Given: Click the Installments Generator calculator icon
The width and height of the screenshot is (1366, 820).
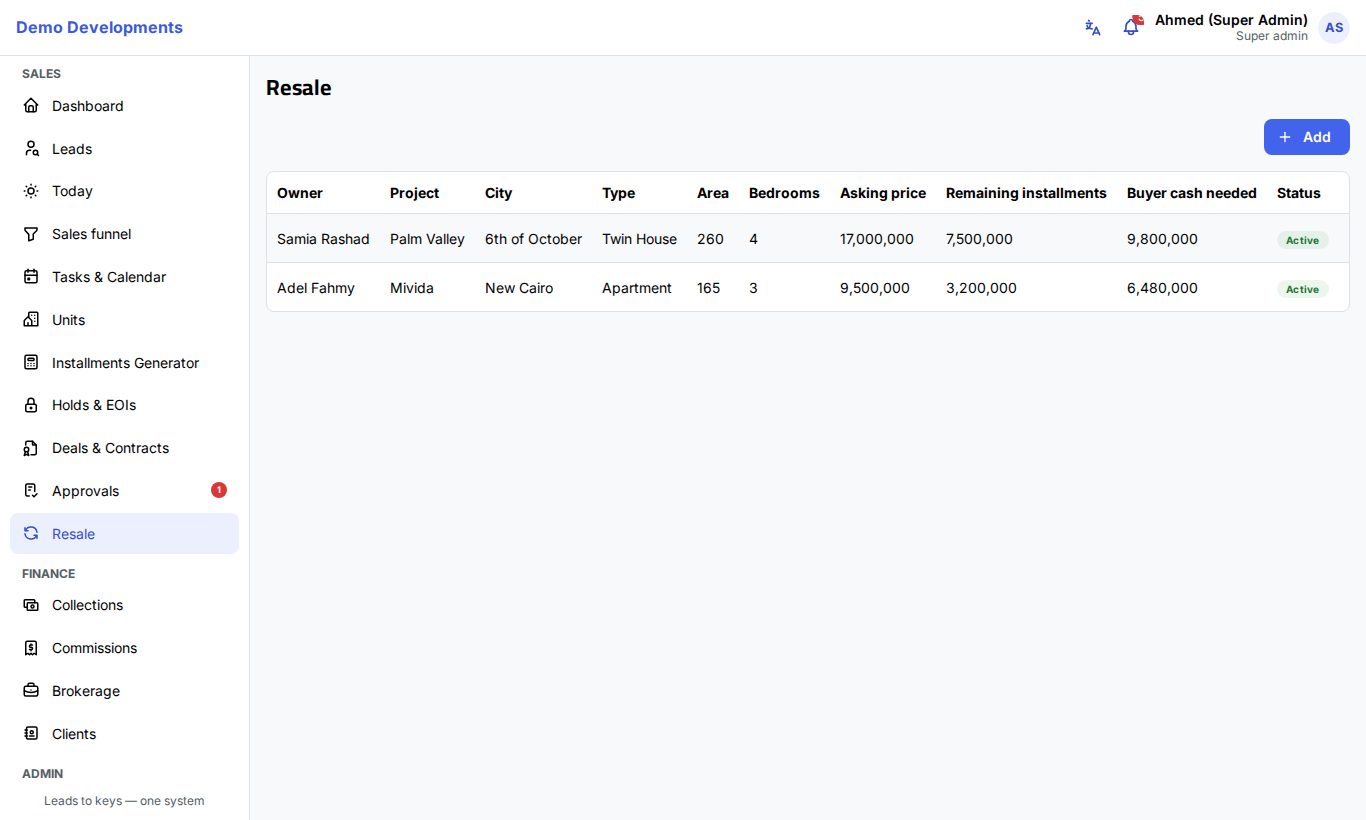Looking at the screenshot, I should (x=31, y=363).
